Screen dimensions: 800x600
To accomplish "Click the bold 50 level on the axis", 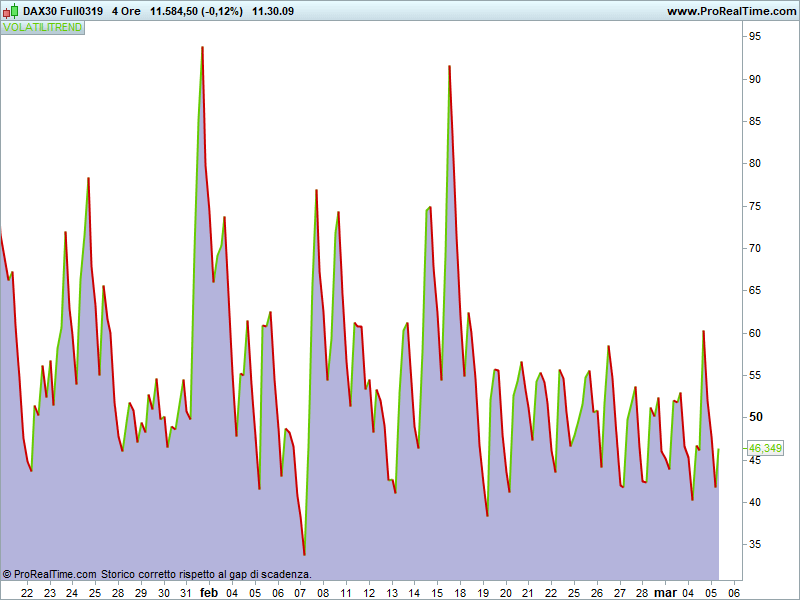I will pos(755,417).
